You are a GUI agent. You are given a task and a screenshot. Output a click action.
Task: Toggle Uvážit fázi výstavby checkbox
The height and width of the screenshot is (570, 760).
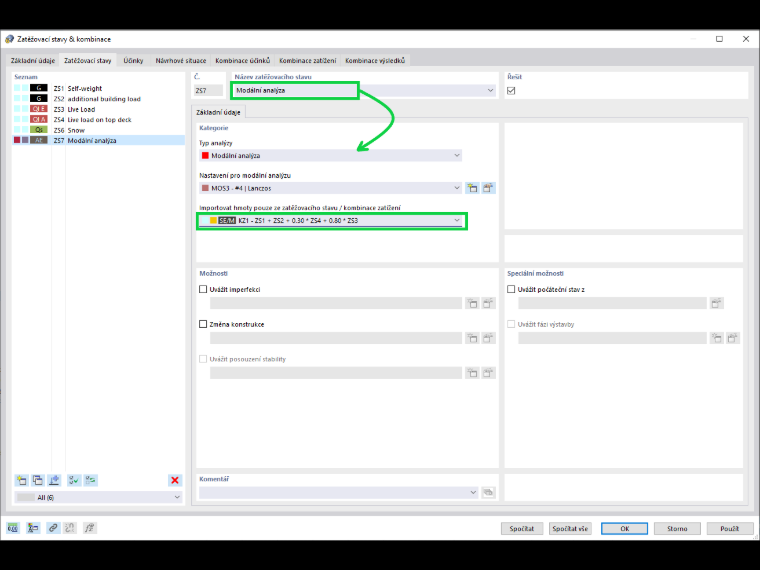511,324
